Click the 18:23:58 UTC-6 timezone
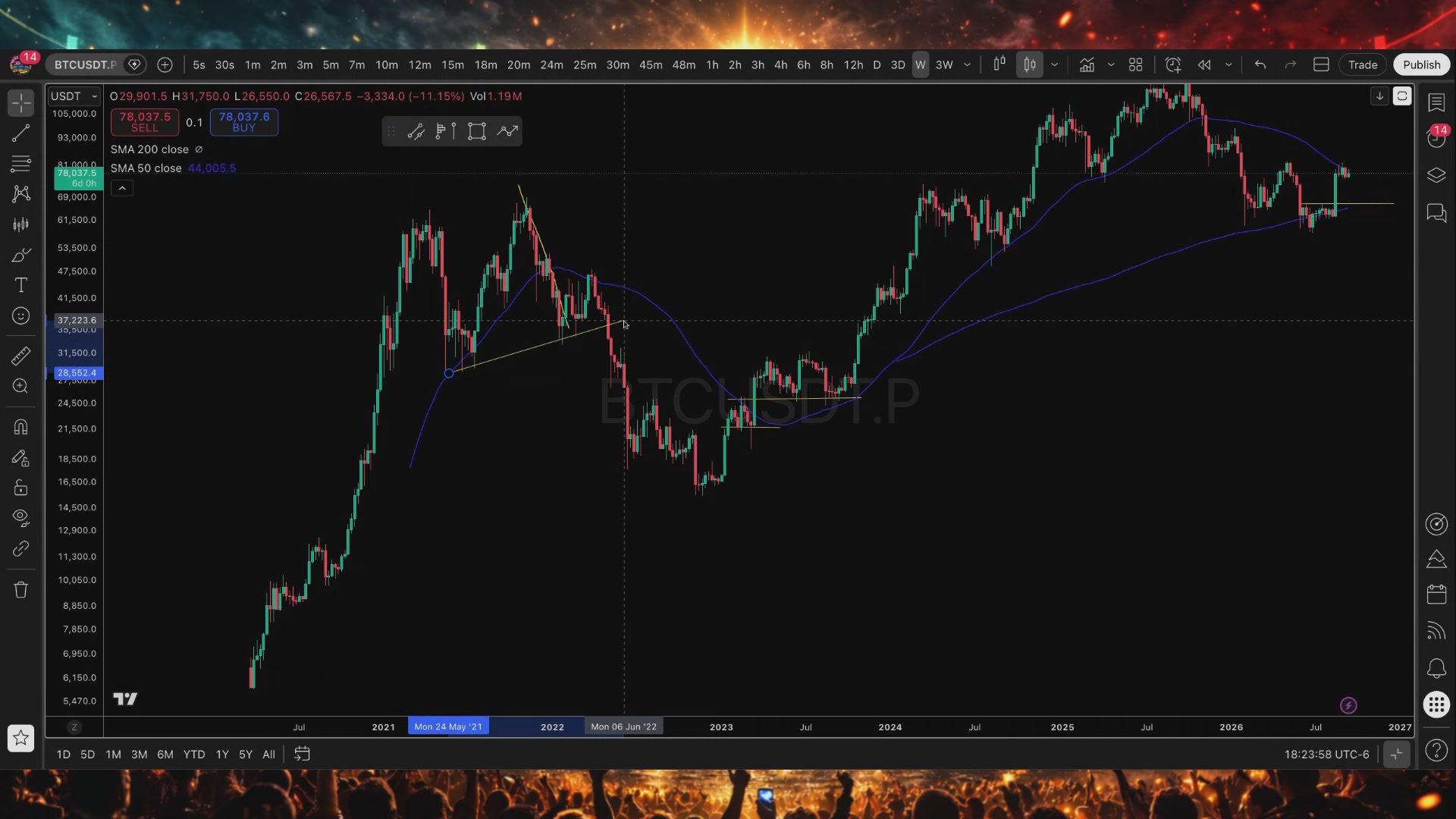Screen dimensions: 1456x819 click(1326, 755)
